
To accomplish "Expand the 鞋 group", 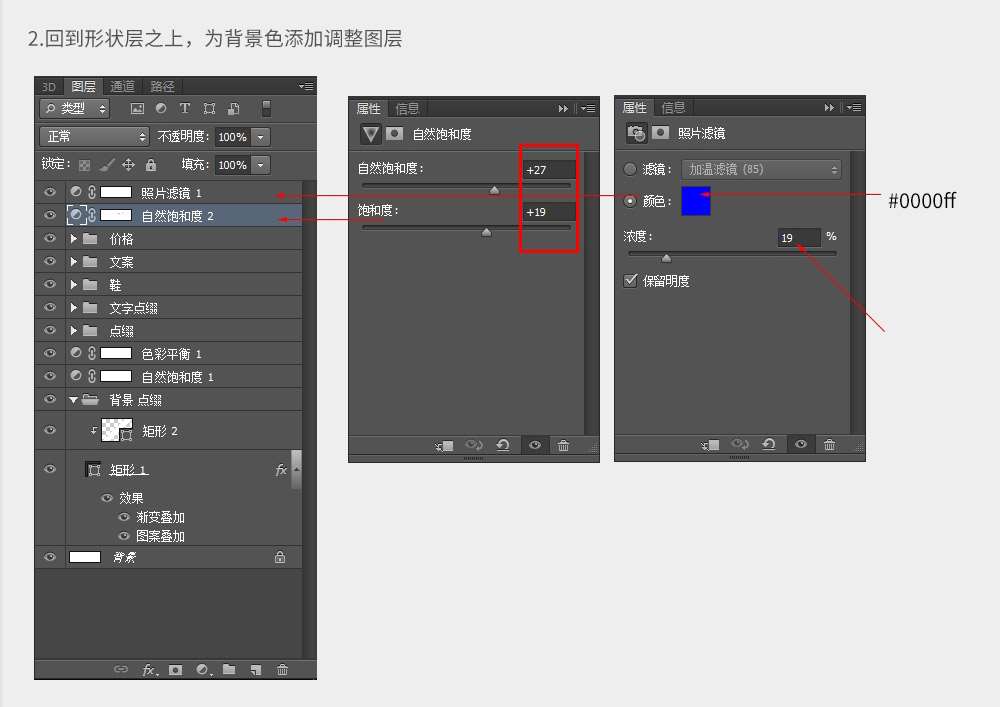I will pyautogui.click(x=74, y=284).
